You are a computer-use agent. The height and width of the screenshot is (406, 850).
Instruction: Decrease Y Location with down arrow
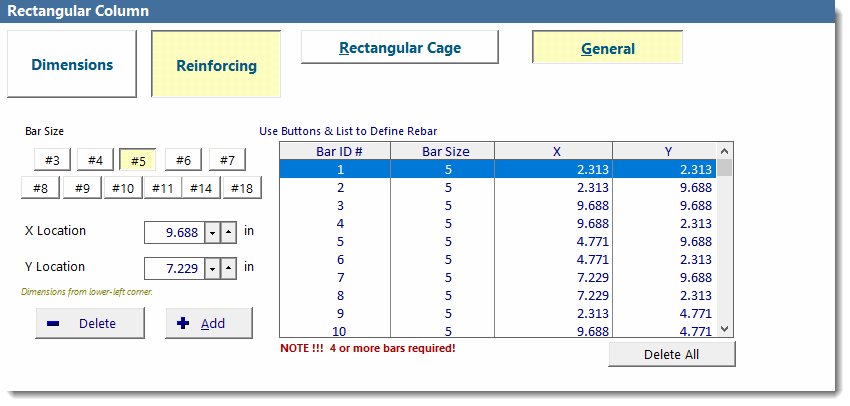coord(211,268)
